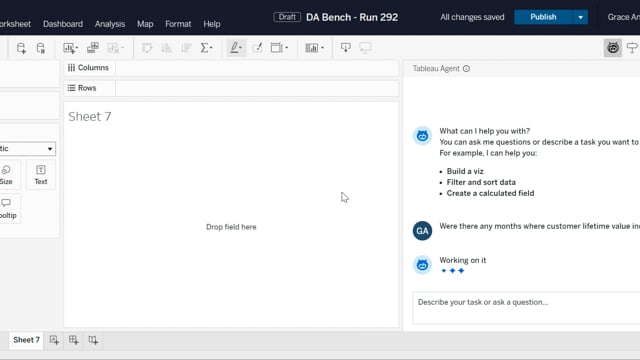Viewport: 640px width, 360px height.
Task: Click the workbook title DA Bench - Run 292
Action: tap(352, 17)
